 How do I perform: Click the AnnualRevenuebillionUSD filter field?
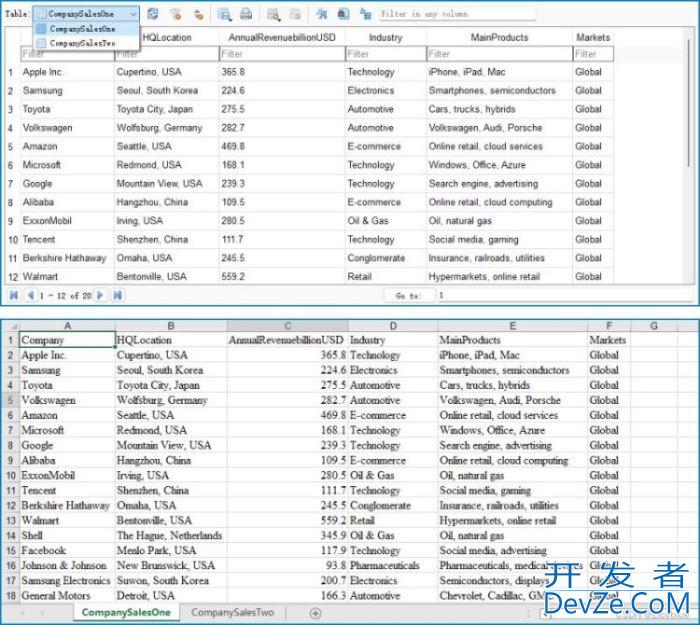282,54
